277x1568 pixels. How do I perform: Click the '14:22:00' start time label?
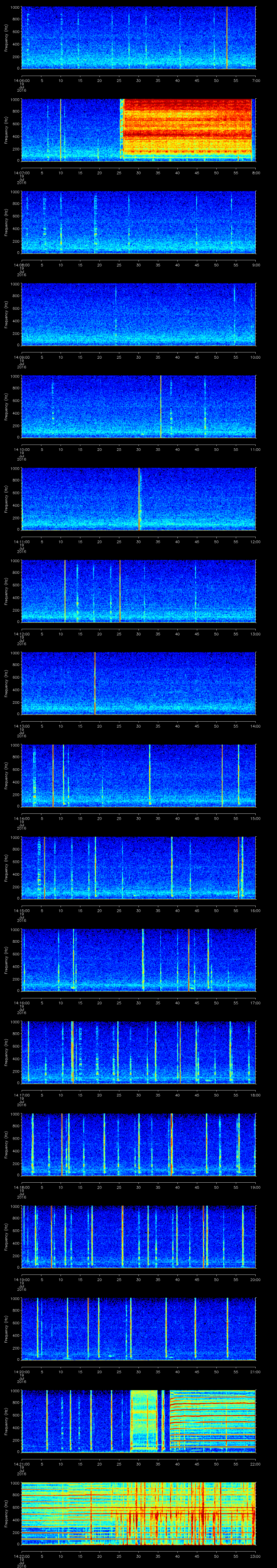pos(22,1556)
